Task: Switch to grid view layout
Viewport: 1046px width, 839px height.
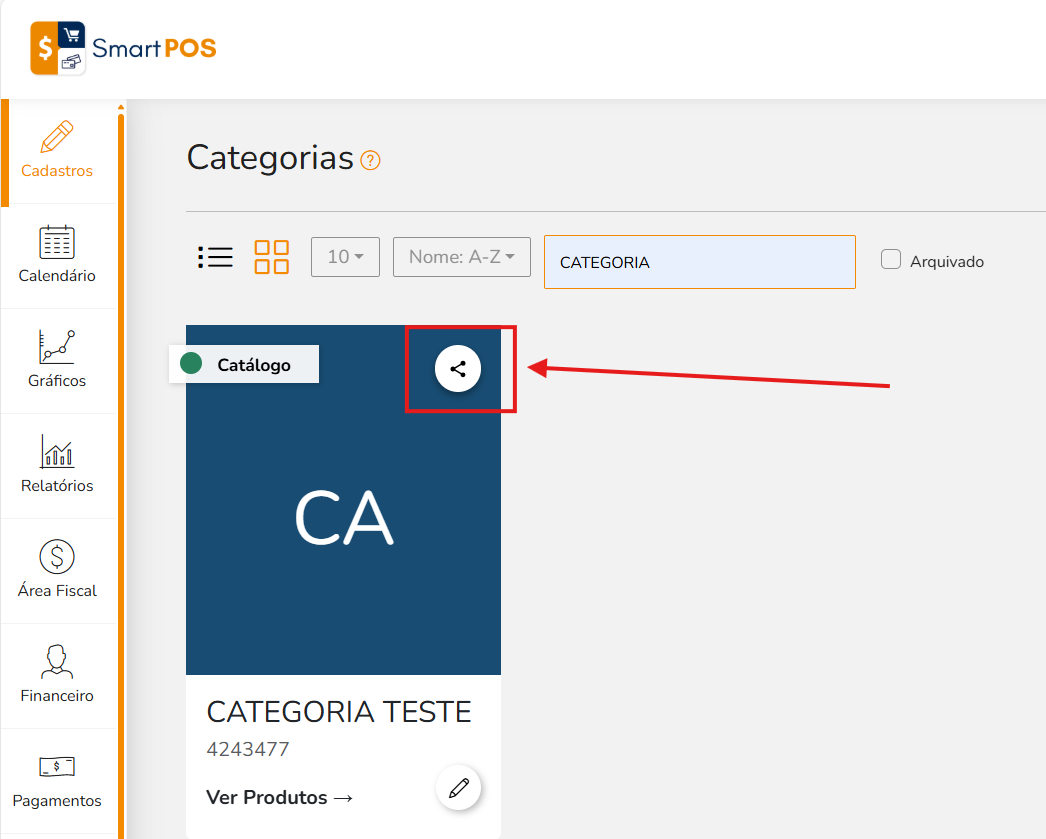Action: click(272, 257)
